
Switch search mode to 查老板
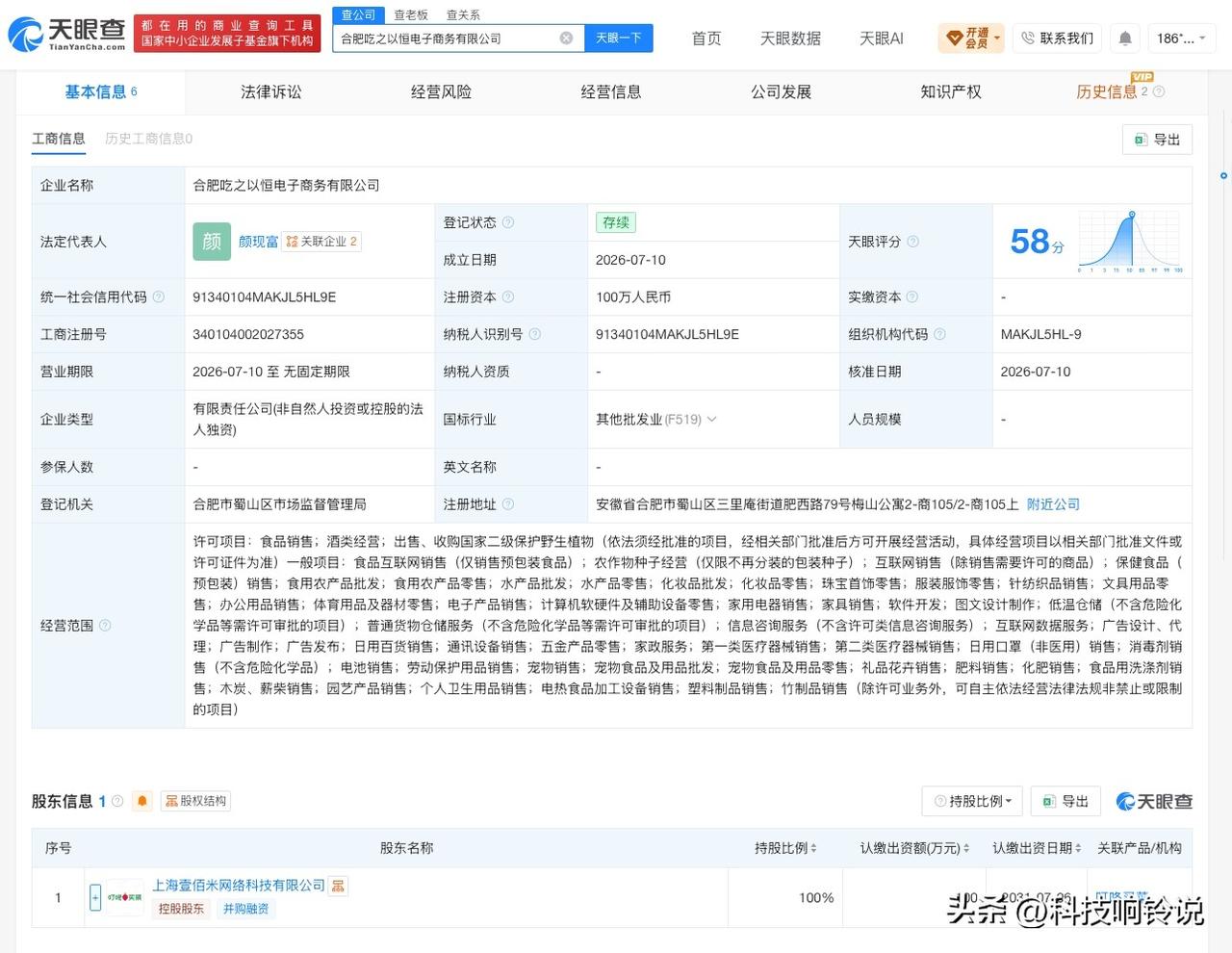[x=411, y=14]
